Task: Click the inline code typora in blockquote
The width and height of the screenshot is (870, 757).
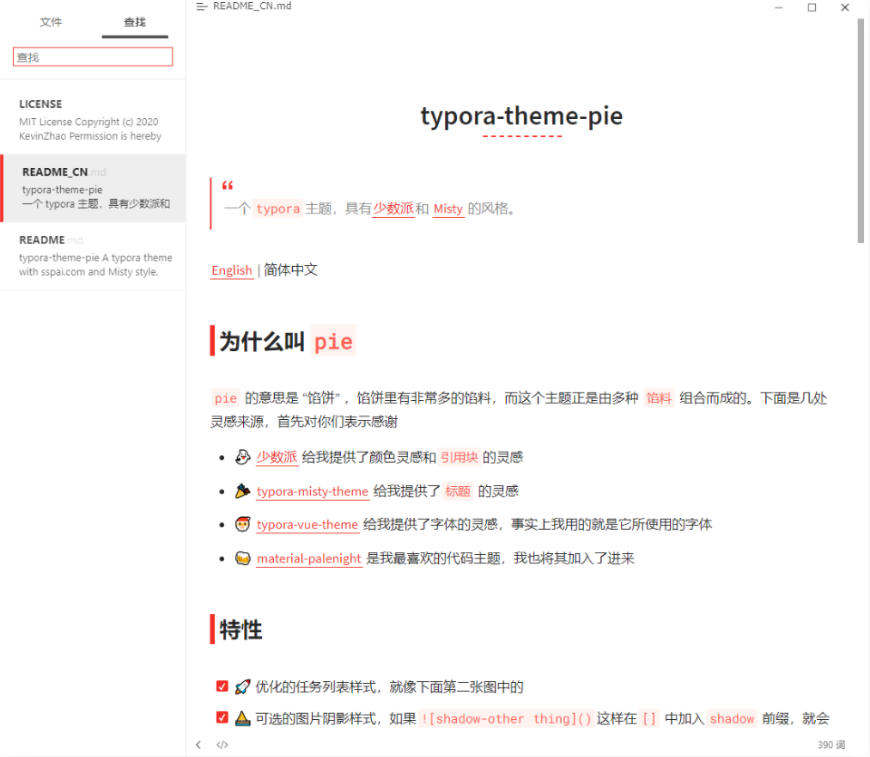Action: tap(278, 209)
